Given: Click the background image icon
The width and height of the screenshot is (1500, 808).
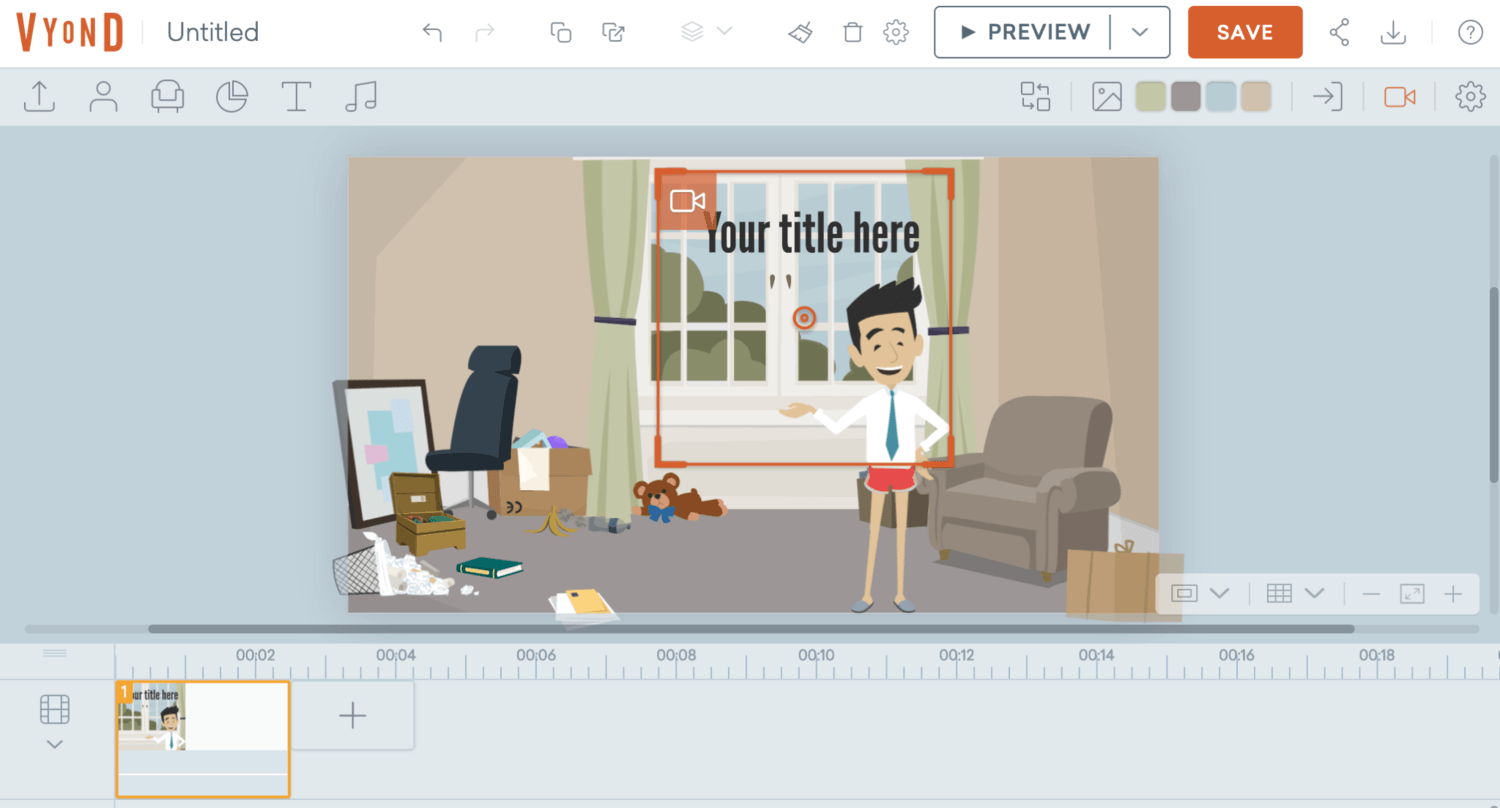Looking at the screenshot, I should (x=1106, y=96).
